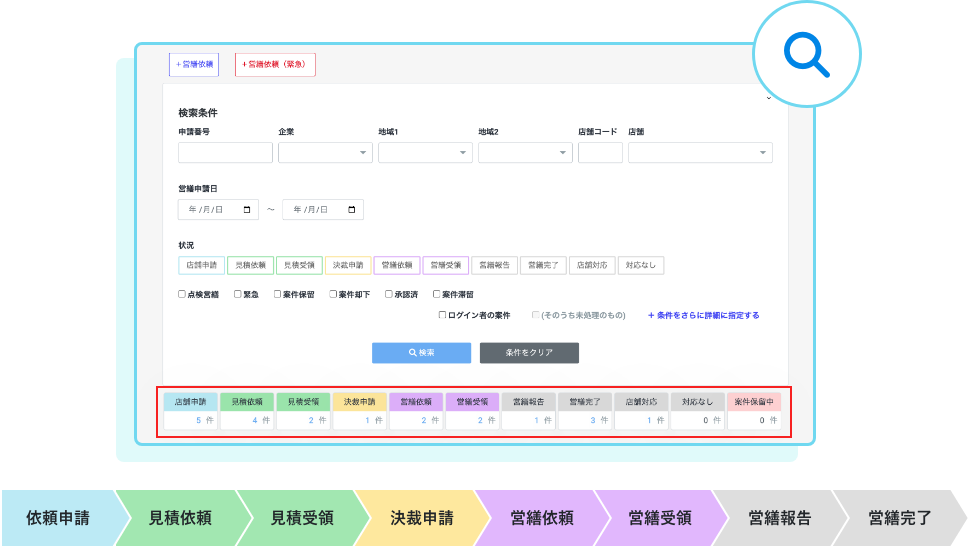
Task: Collapse the search panel with the small chevron
Action: click(768, 98)
